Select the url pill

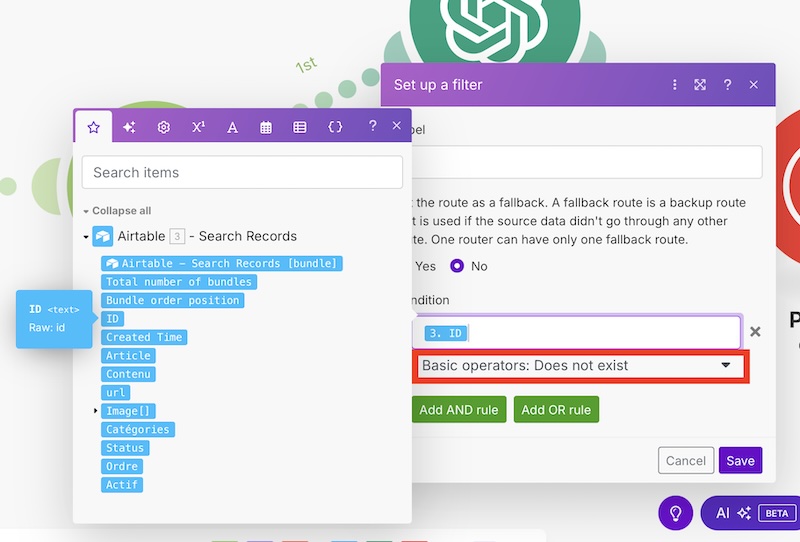coord(115,392)
